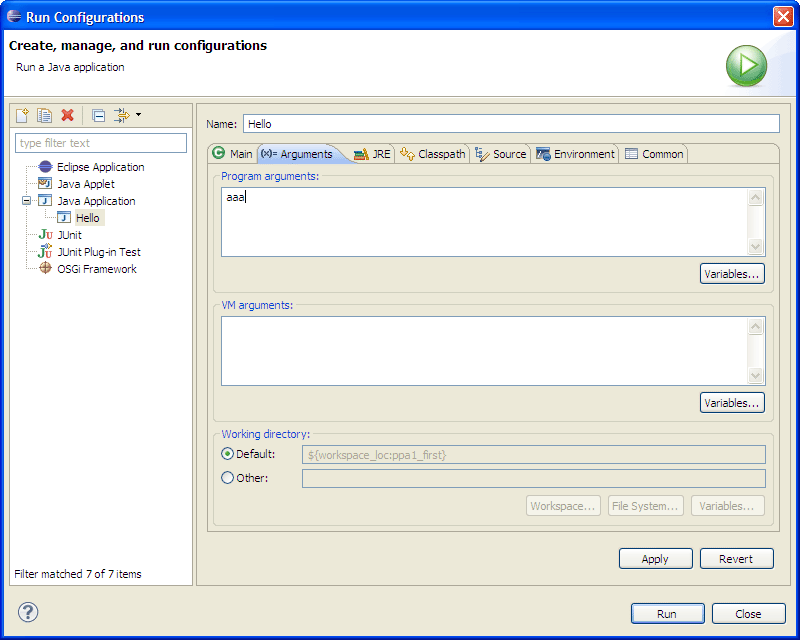
Task: Select the Arguments tab
Action: pos(300,154)
